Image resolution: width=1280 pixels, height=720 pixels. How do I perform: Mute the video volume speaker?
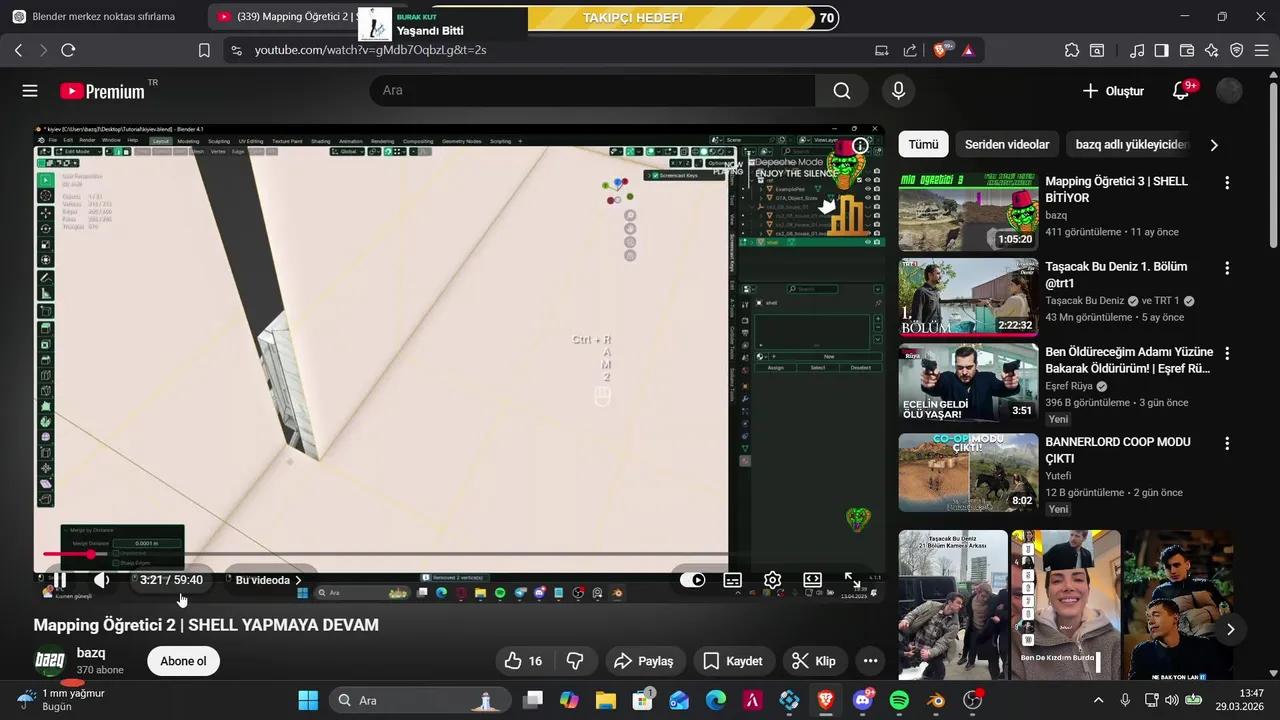[x=102, y=580]
